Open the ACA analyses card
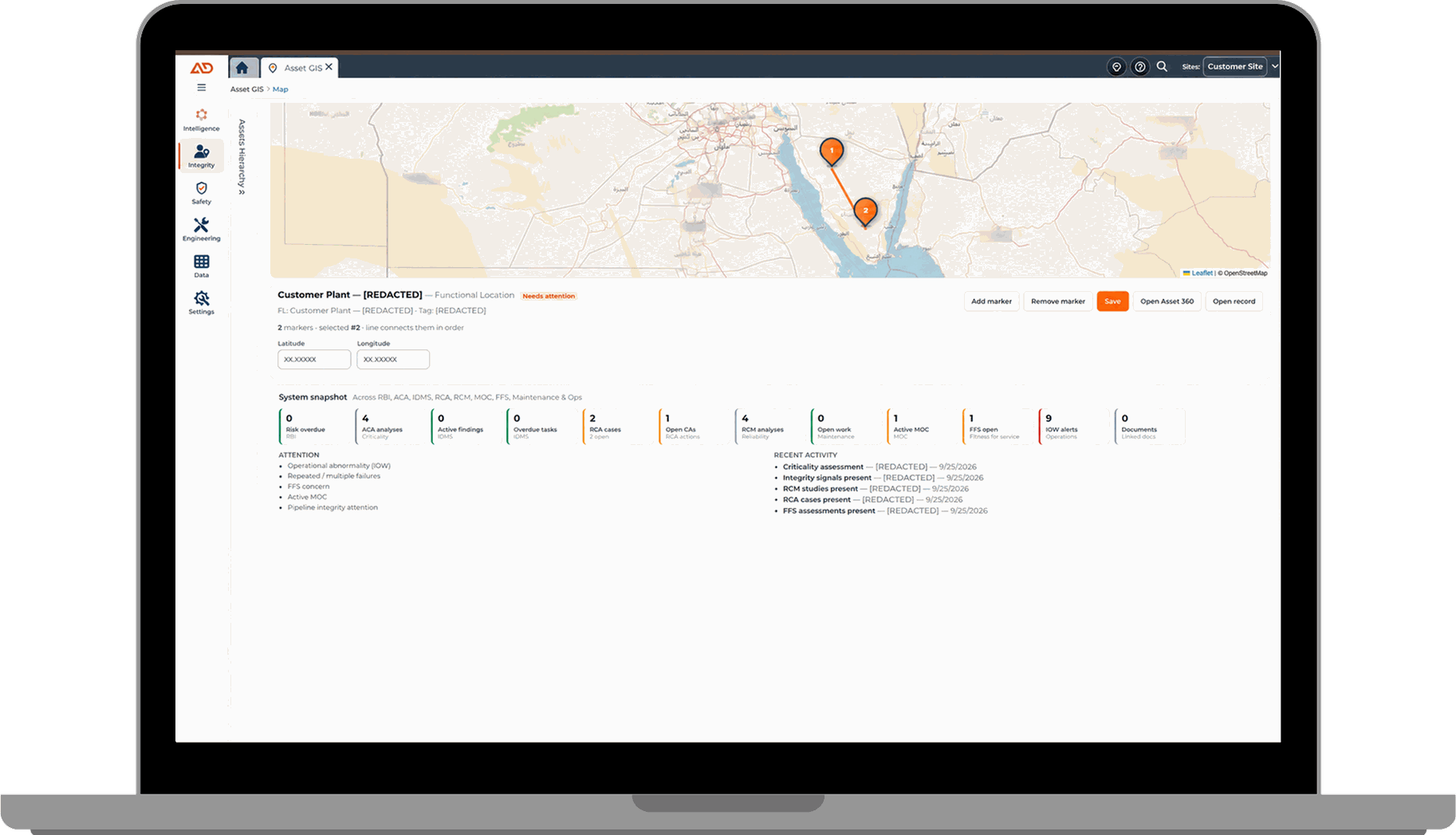Screen dimensions: 1456x835 390,427
